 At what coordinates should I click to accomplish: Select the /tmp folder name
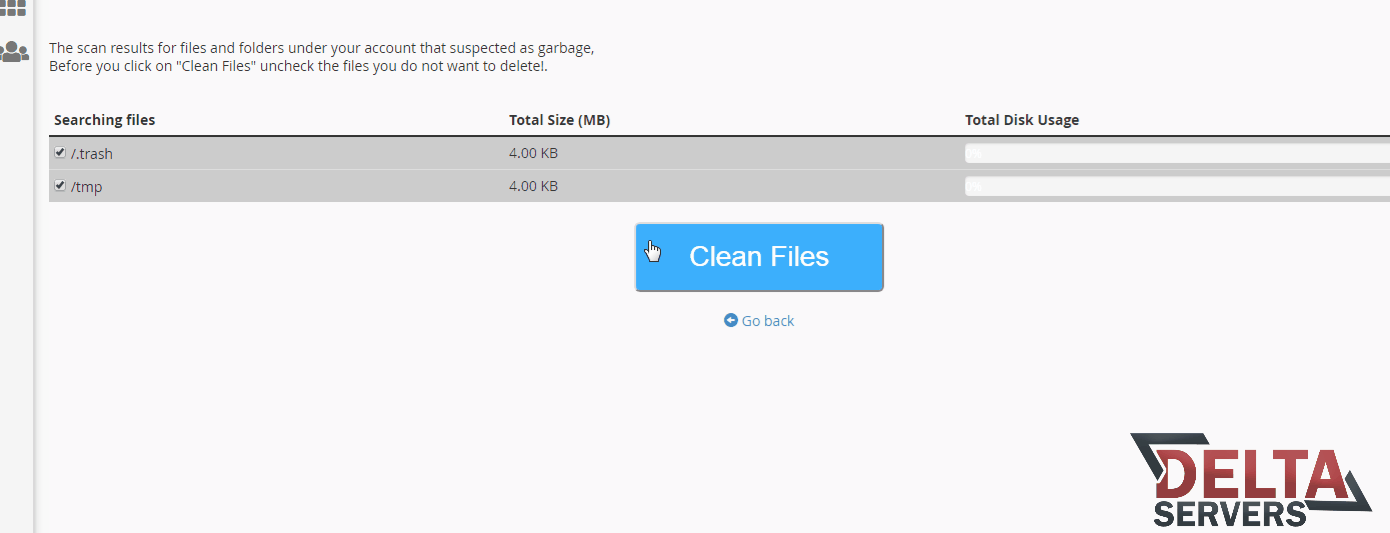point(87,186)
